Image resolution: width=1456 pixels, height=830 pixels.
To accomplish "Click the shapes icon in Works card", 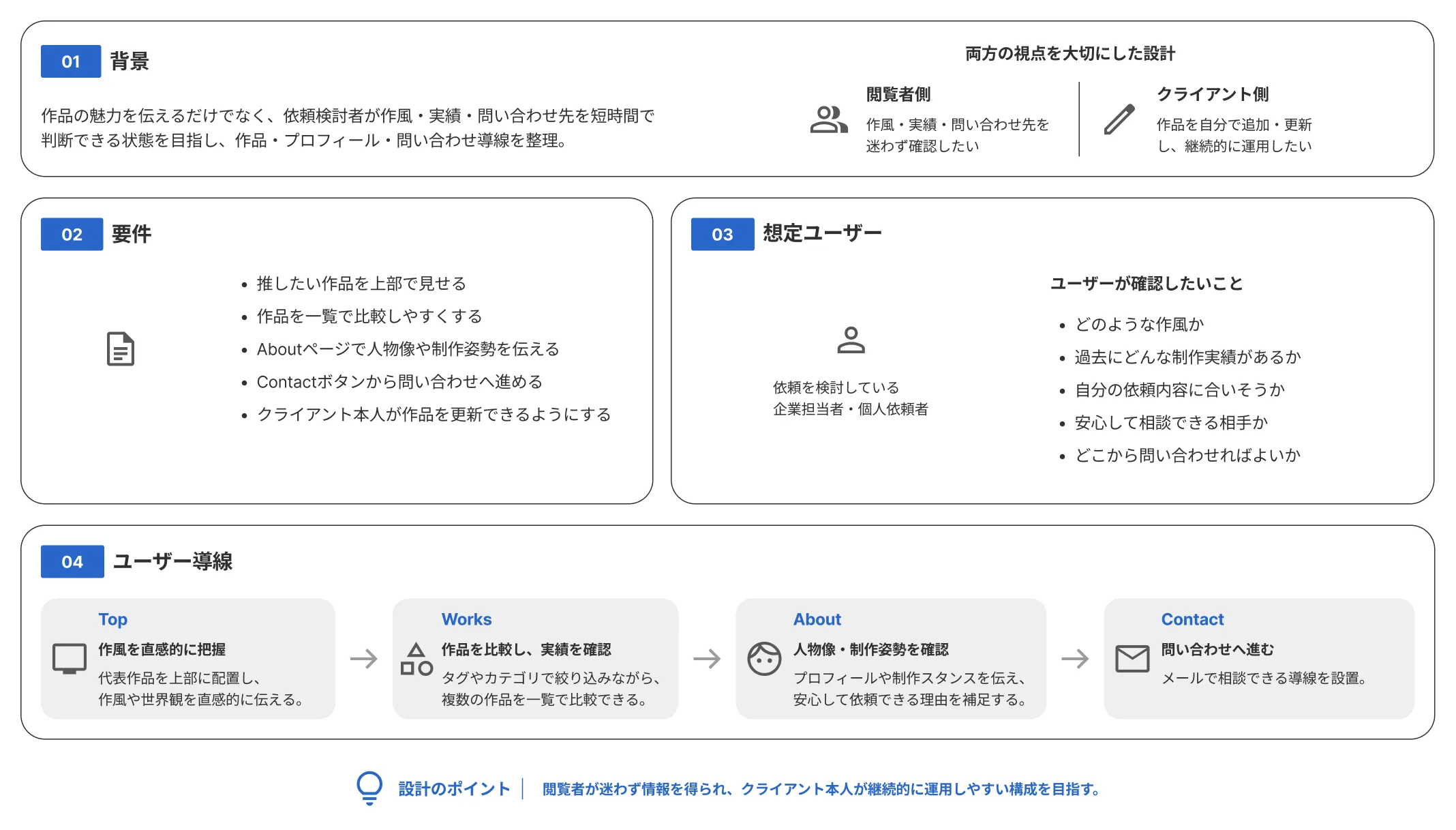I will click(x=416, y=659).
